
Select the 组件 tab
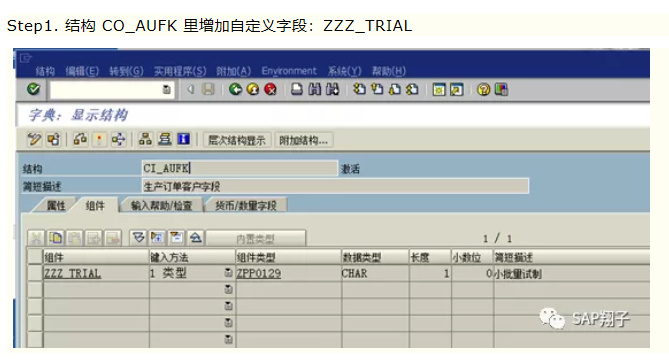(x=95, y=206)
